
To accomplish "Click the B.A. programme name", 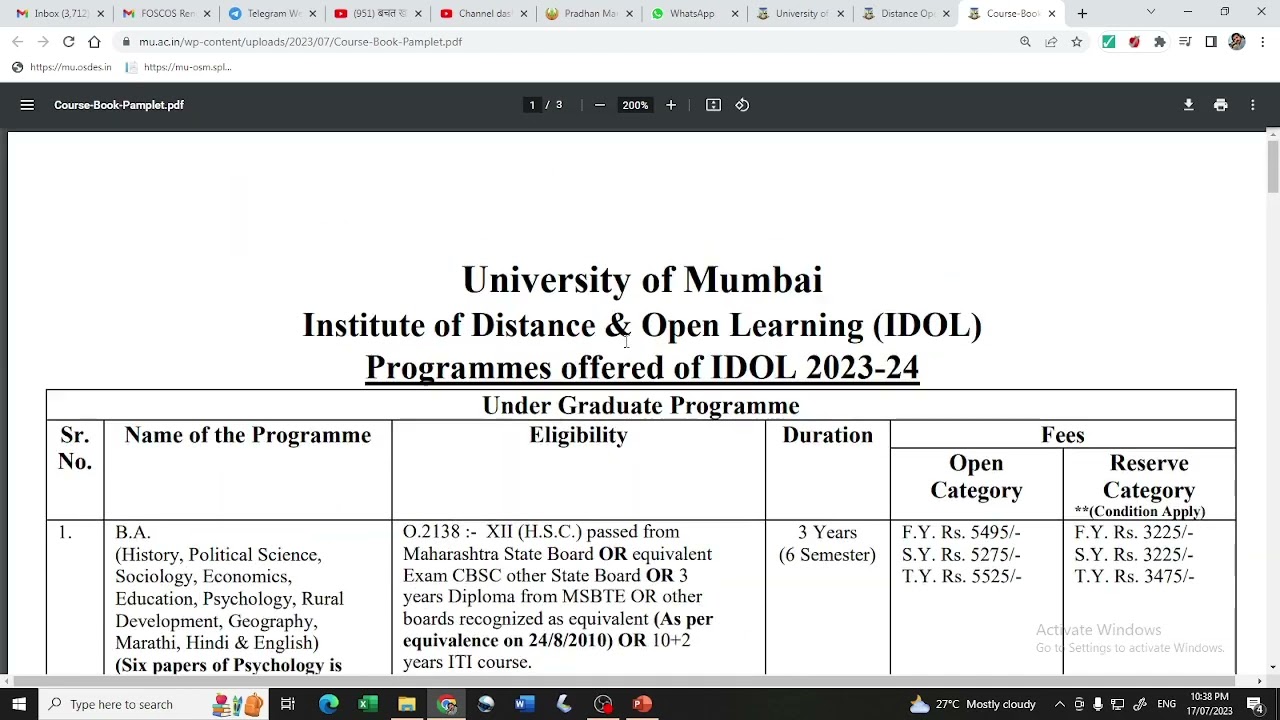I will tap(132, 532).
